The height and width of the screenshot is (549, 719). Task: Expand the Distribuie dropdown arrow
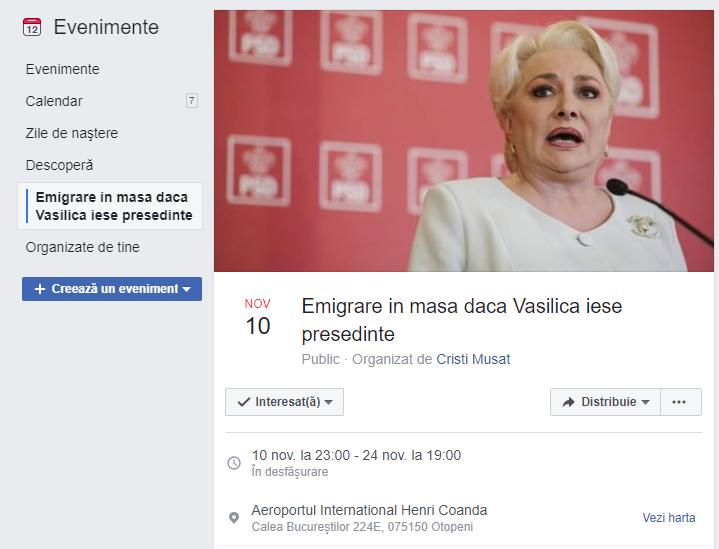coord(645,402)
